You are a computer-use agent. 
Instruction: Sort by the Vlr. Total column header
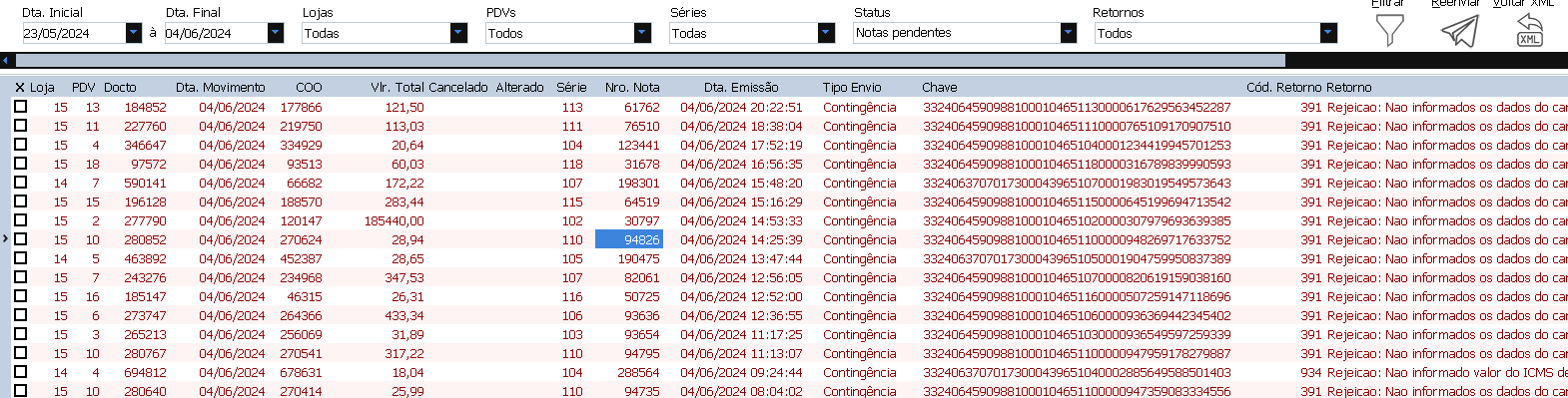point(397,88)
